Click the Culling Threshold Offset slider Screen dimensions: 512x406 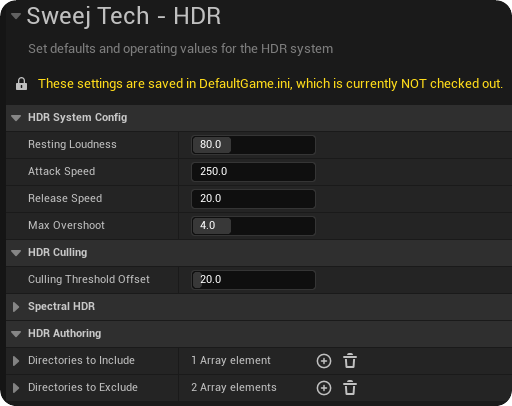click(253, 280)
